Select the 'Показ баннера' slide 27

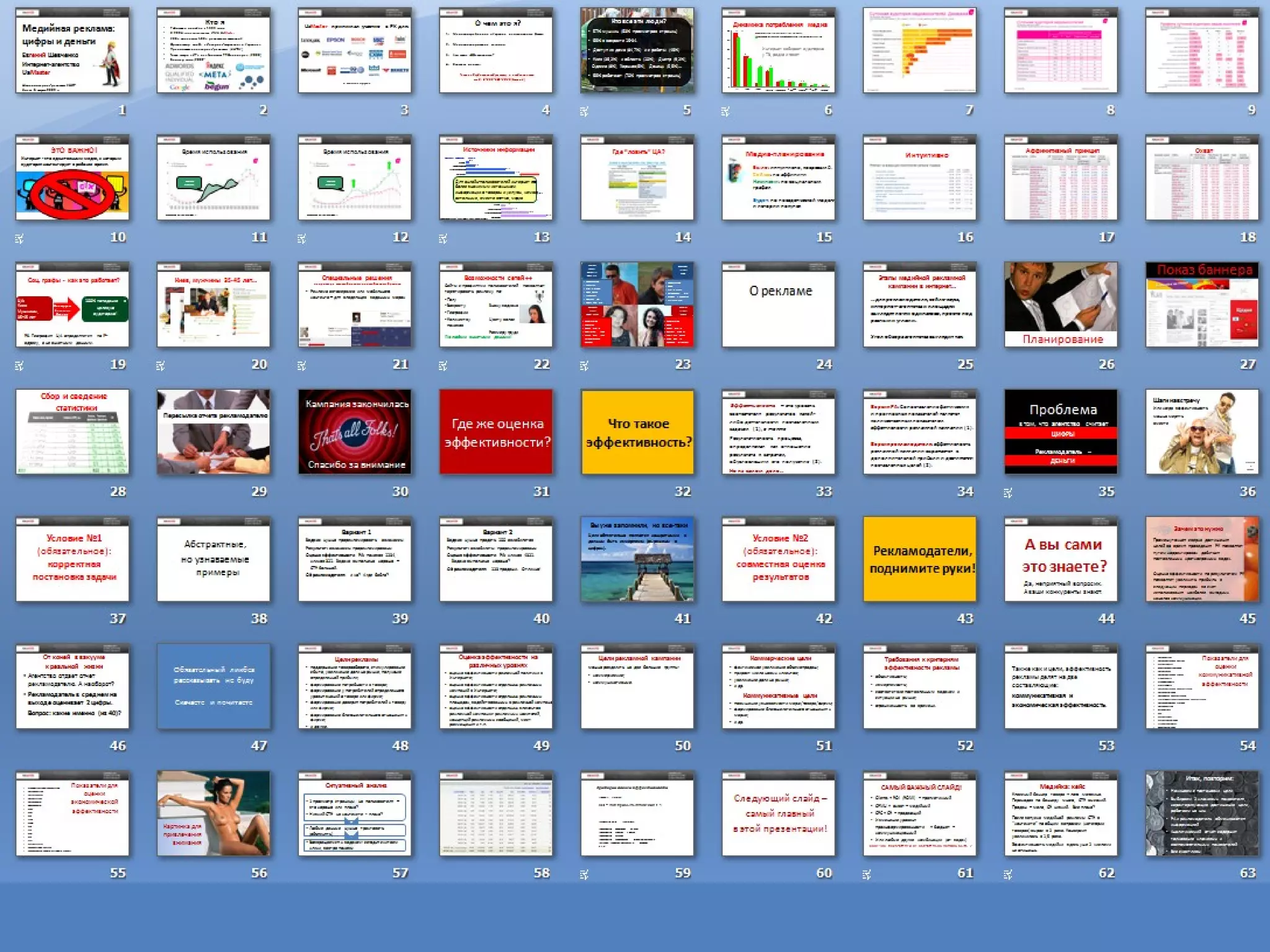(1202, 305)
